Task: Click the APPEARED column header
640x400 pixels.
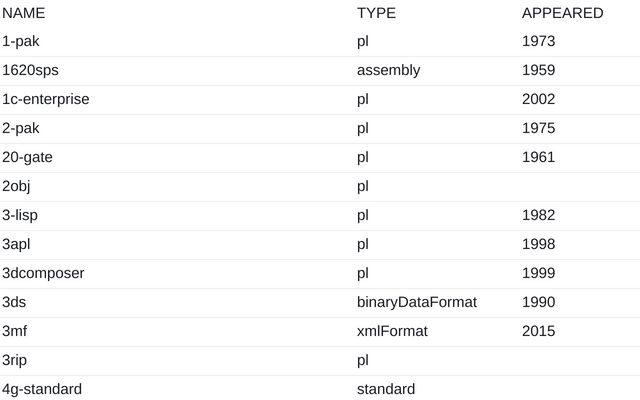Action: [562, 13]
